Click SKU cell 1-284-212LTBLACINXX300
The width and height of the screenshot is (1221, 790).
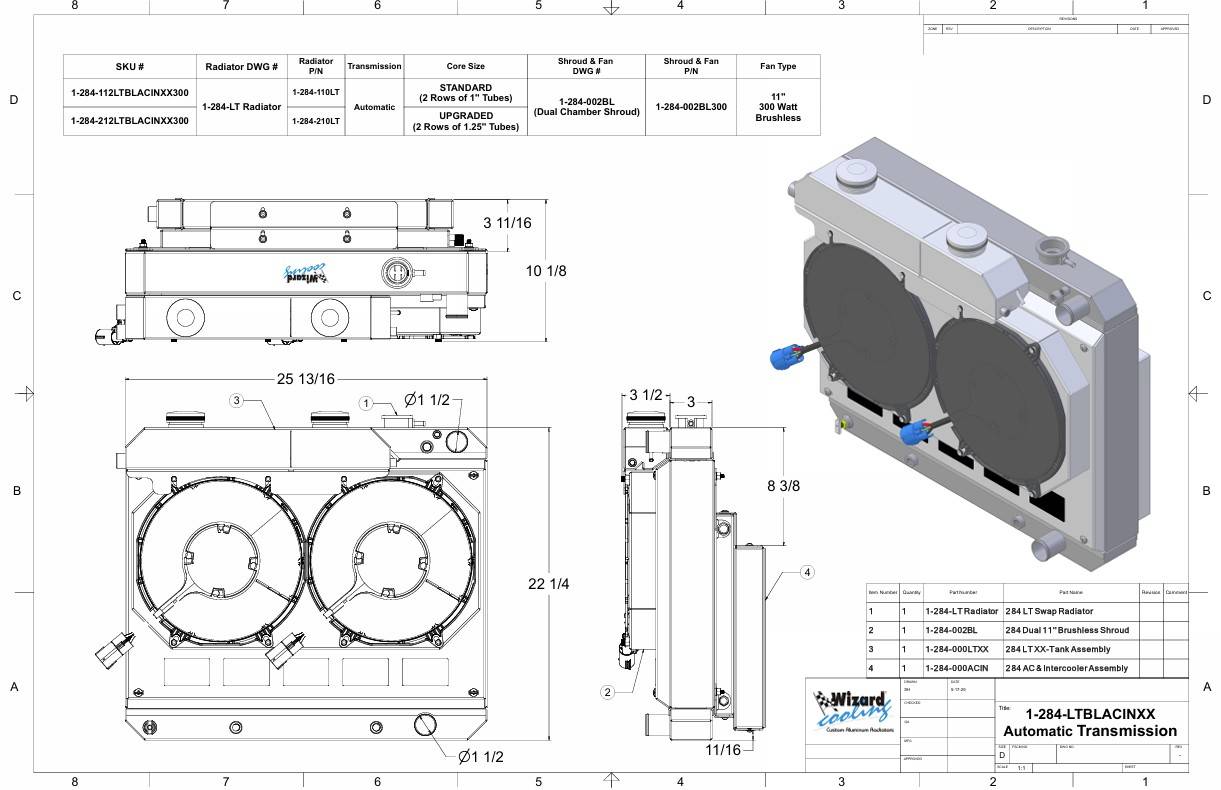click(130, 121)
